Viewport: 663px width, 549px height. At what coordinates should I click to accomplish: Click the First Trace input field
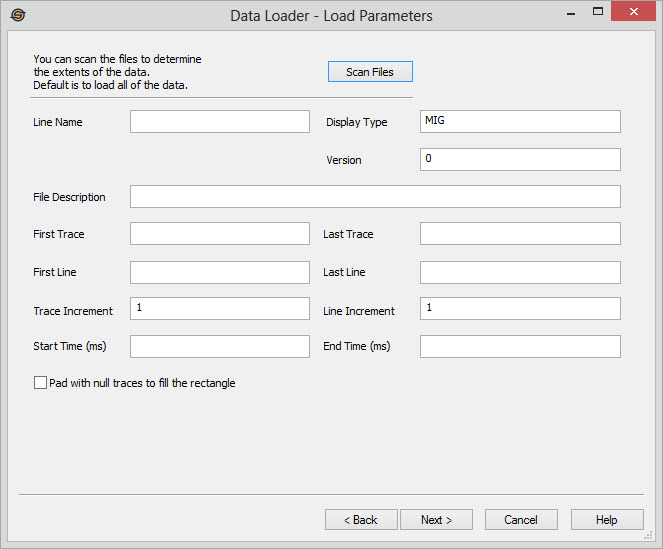point(220,234)
